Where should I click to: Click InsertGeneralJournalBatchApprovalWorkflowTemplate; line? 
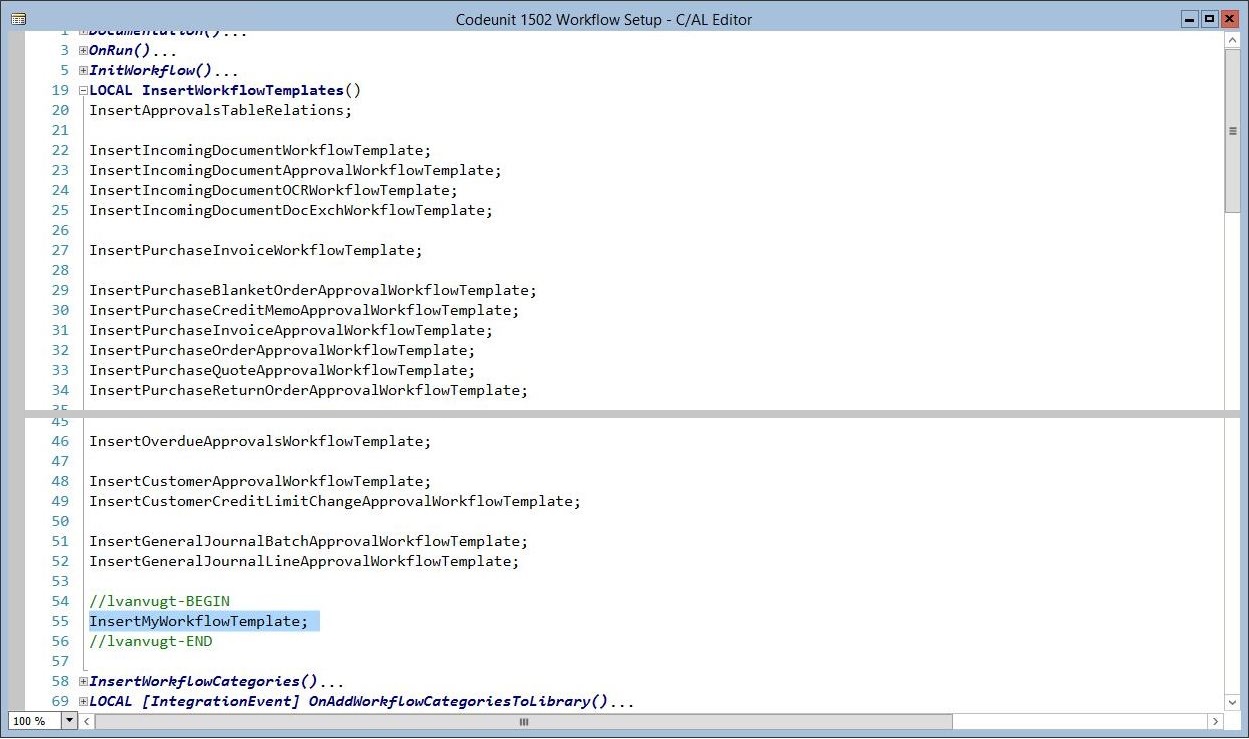pyautogui.click(x=308, y=541)
